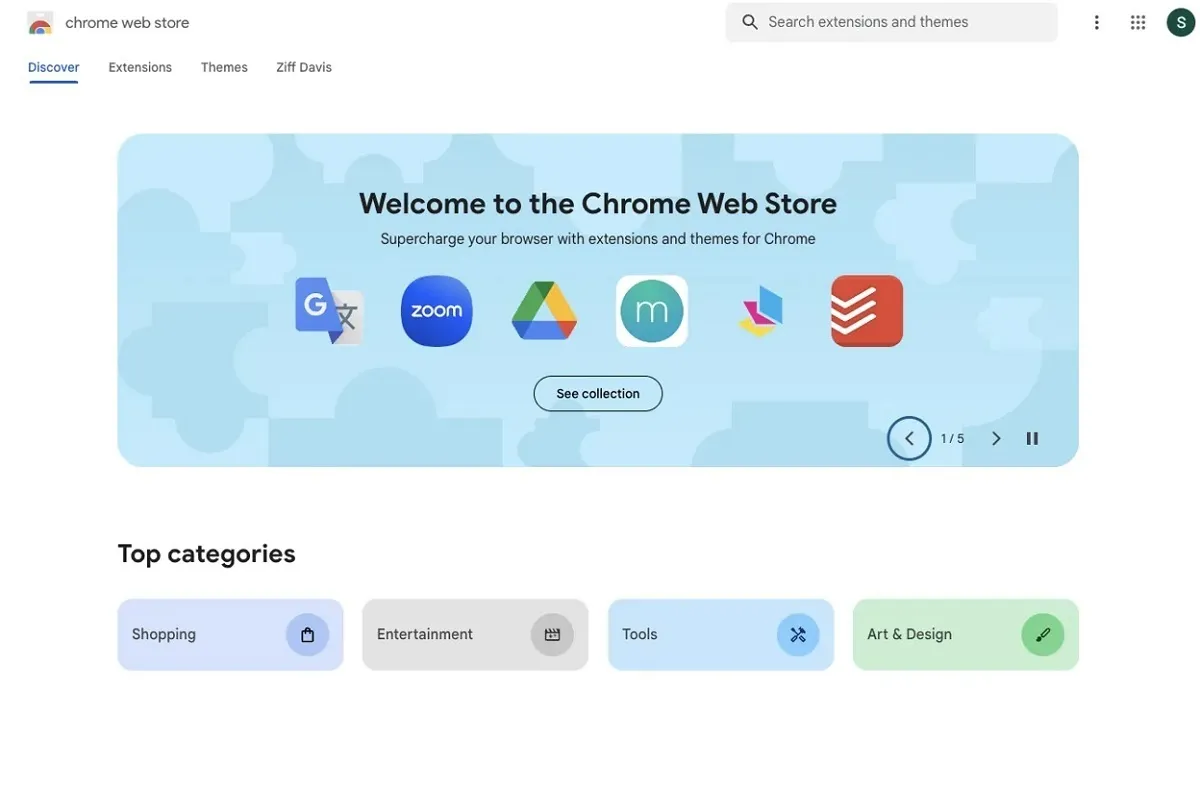Open the Todoist red icon
This screenshot has width=1200, height=811.
click(x=867, y=311)
